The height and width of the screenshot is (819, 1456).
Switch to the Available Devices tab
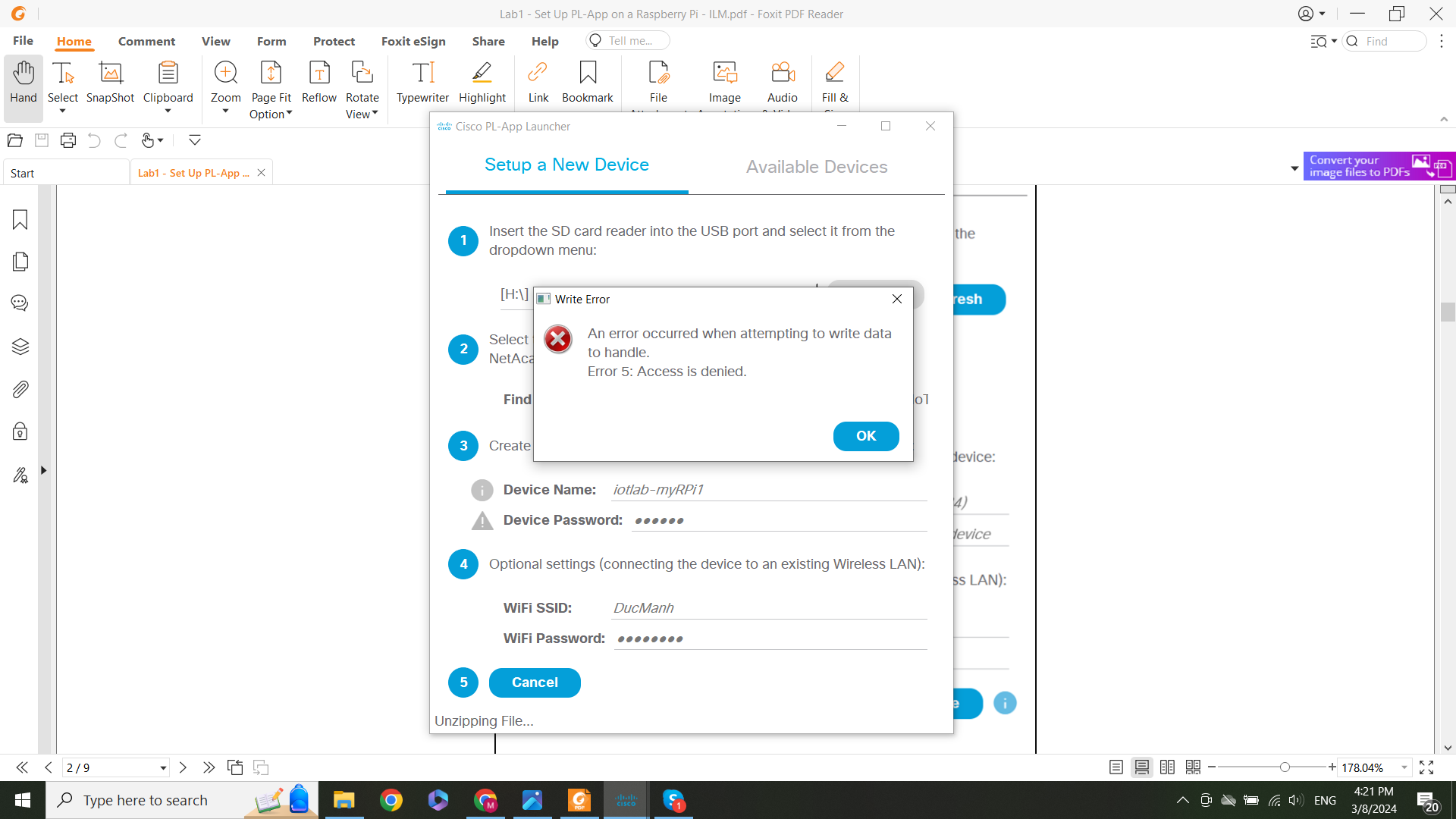(816, 167)
